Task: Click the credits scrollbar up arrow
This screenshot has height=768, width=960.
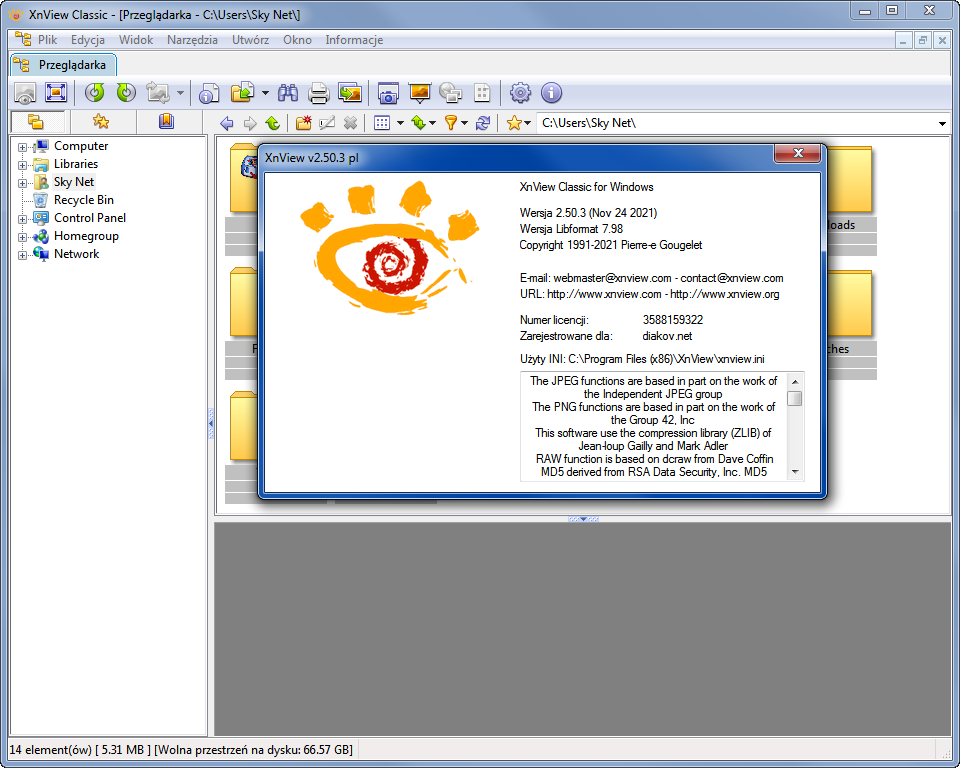Action: pos(795,381)
